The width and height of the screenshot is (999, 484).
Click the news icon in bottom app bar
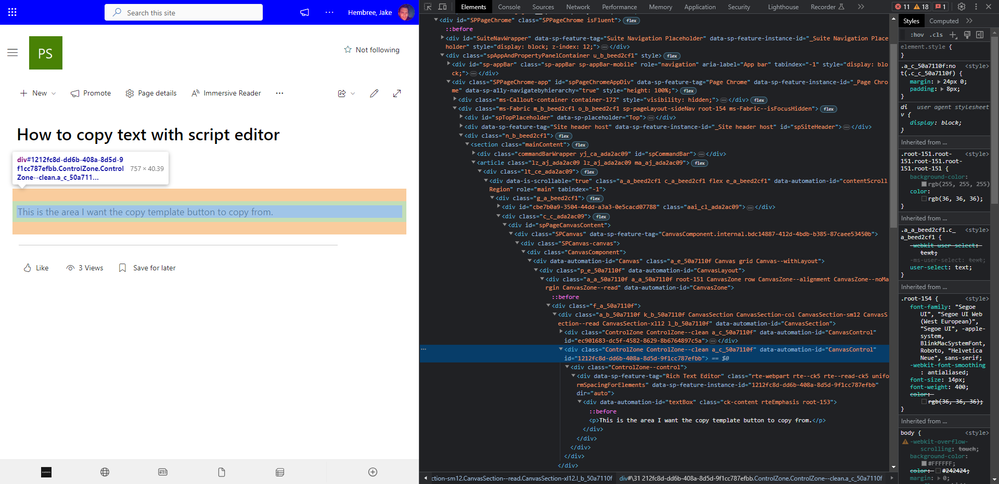coord(162,472)
